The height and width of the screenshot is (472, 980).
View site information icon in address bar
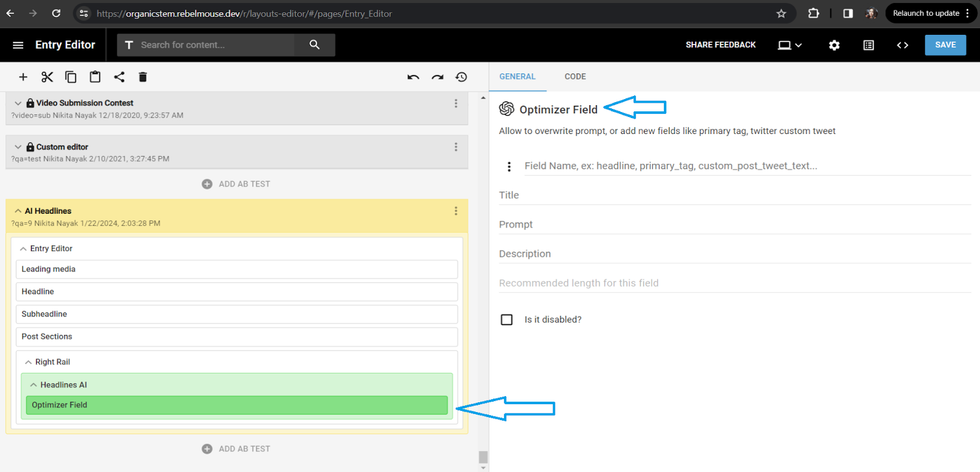(x=84, y=13)
